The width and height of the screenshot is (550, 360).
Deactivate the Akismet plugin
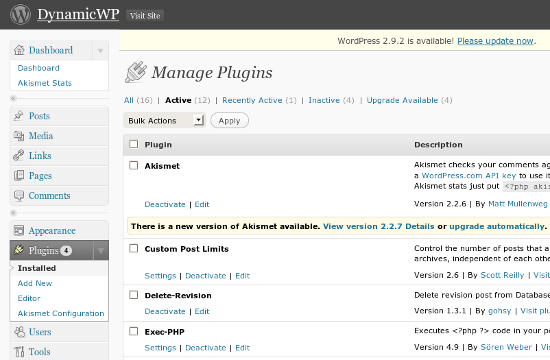point(165,205)
